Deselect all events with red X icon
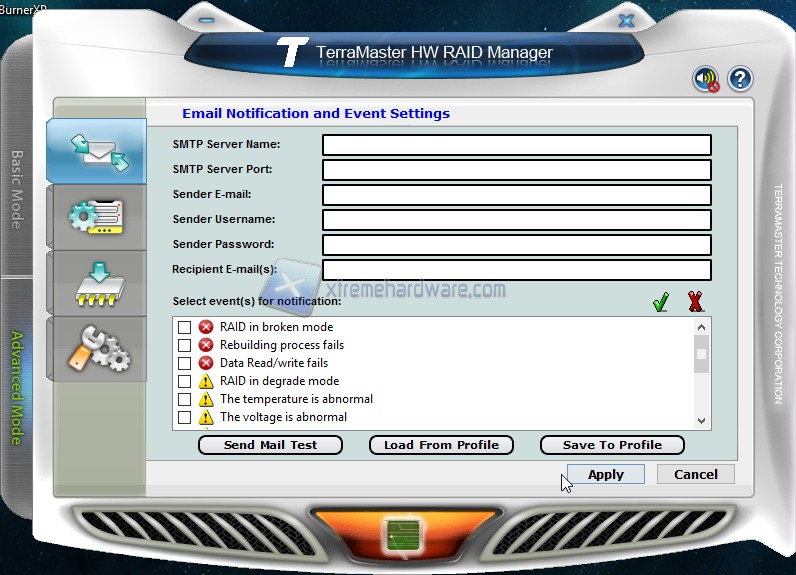The height and width of the screenshot is (575, 796). 695,302
